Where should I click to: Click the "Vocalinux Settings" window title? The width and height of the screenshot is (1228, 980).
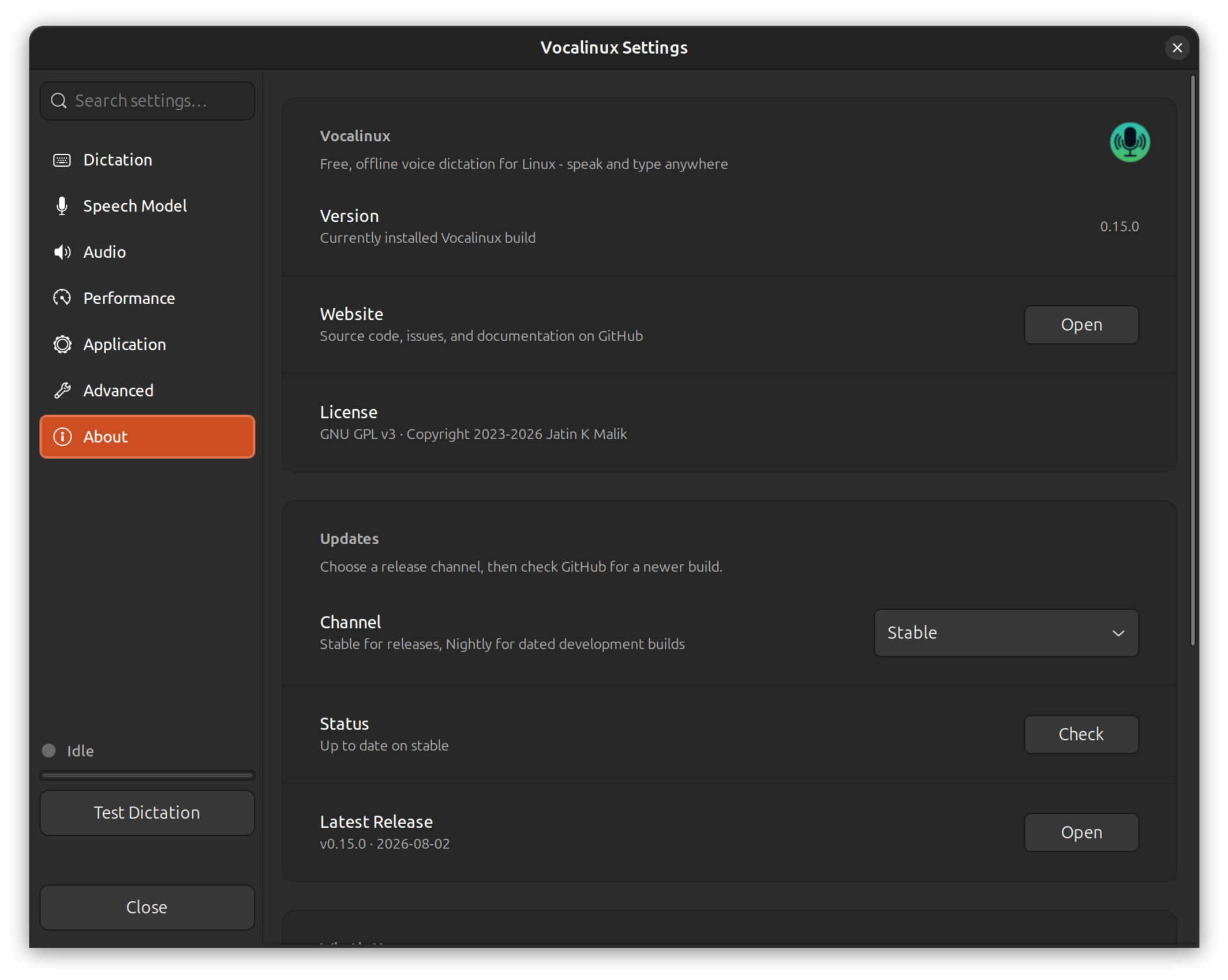(x=614, y=48)
